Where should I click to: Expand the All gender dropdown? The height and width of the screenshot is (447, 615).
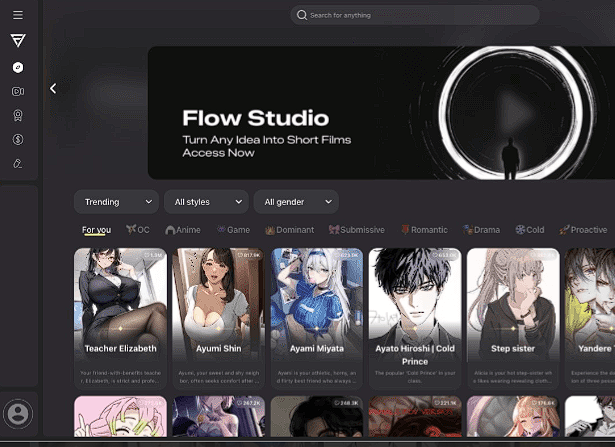click(295, 202)
